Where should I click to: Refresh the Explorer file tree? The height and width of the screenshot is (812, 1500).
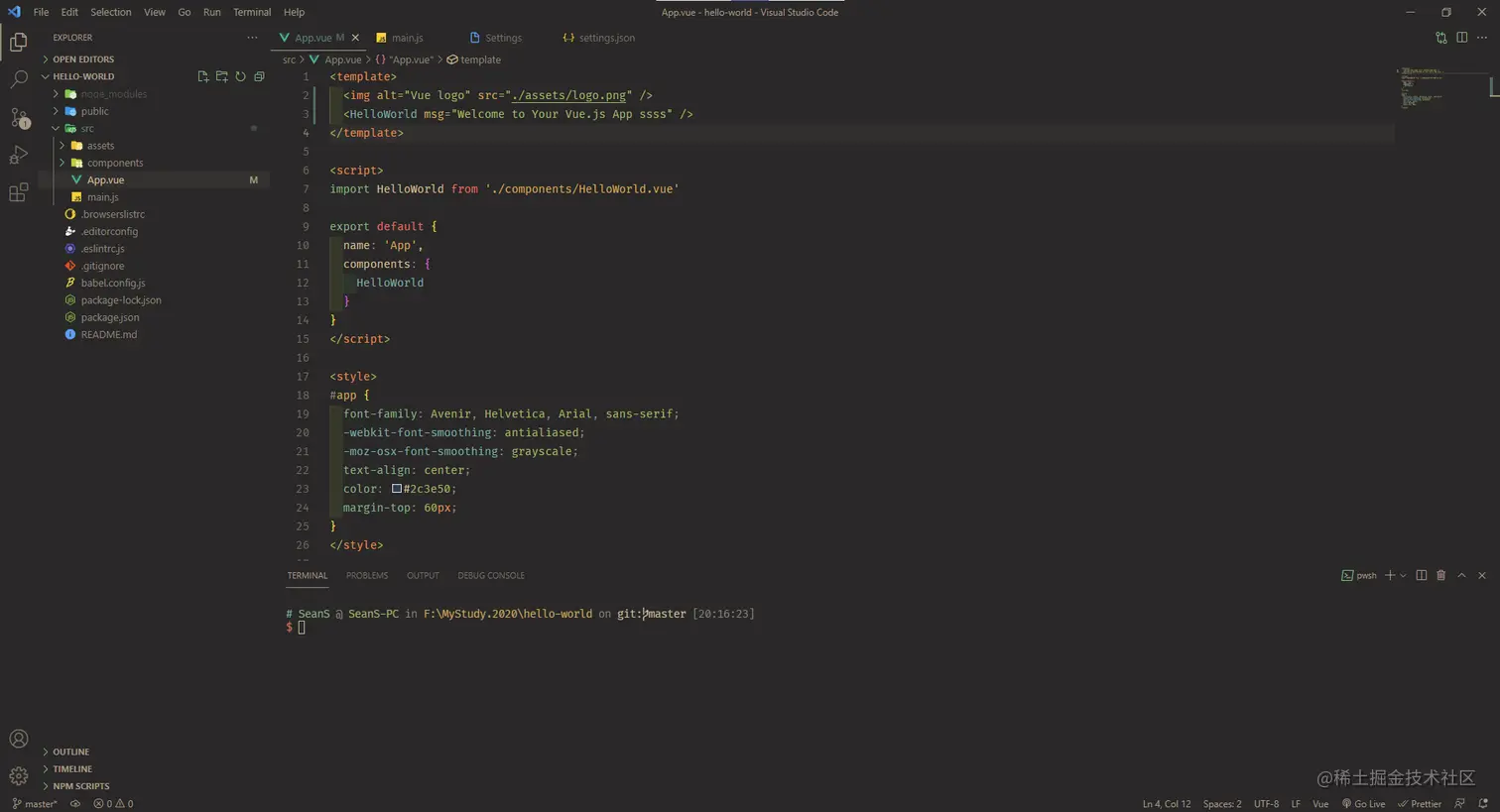click(x=240, y=76)
